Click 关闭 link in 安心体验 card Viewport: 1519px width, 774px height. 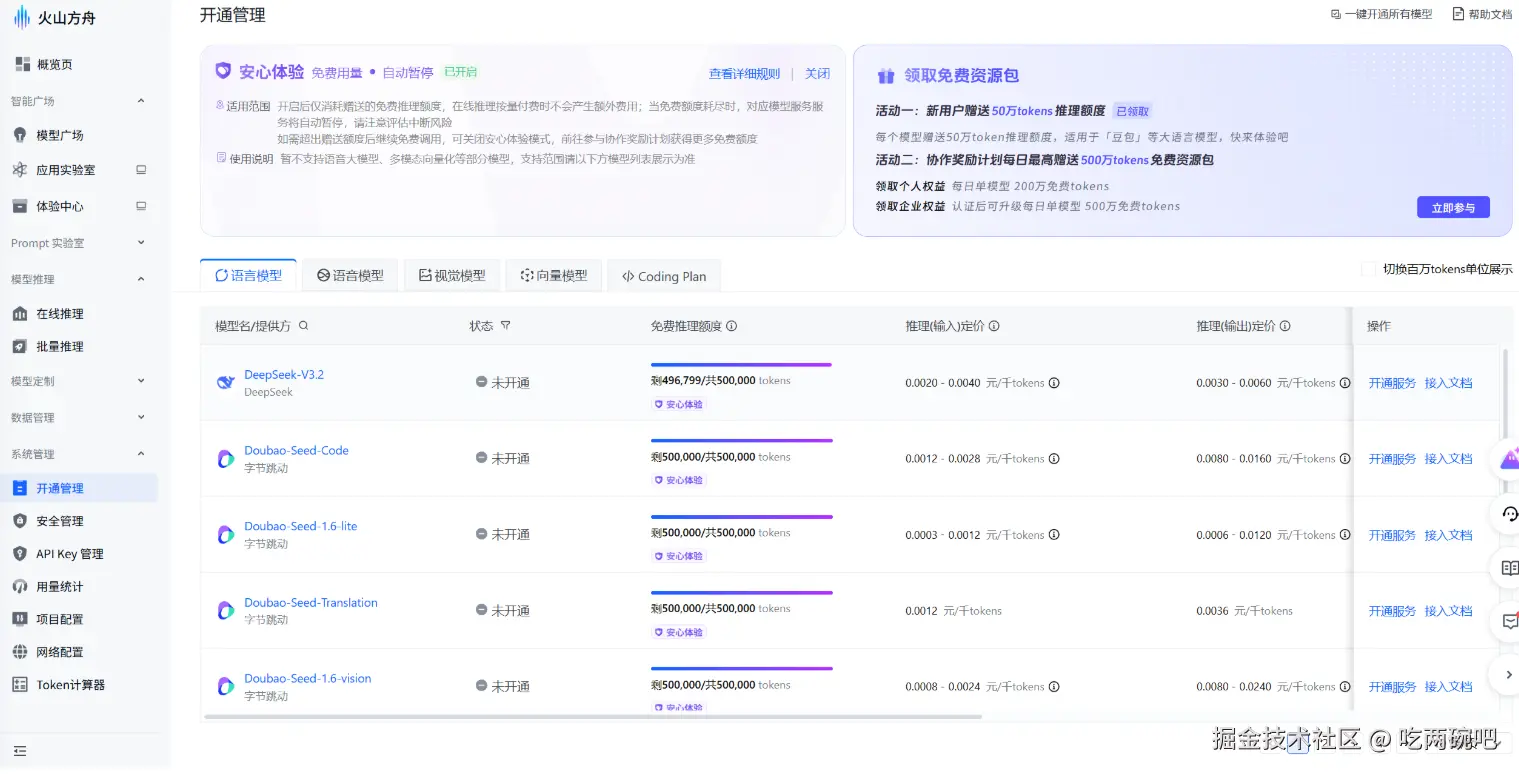[x=817, y=74]
